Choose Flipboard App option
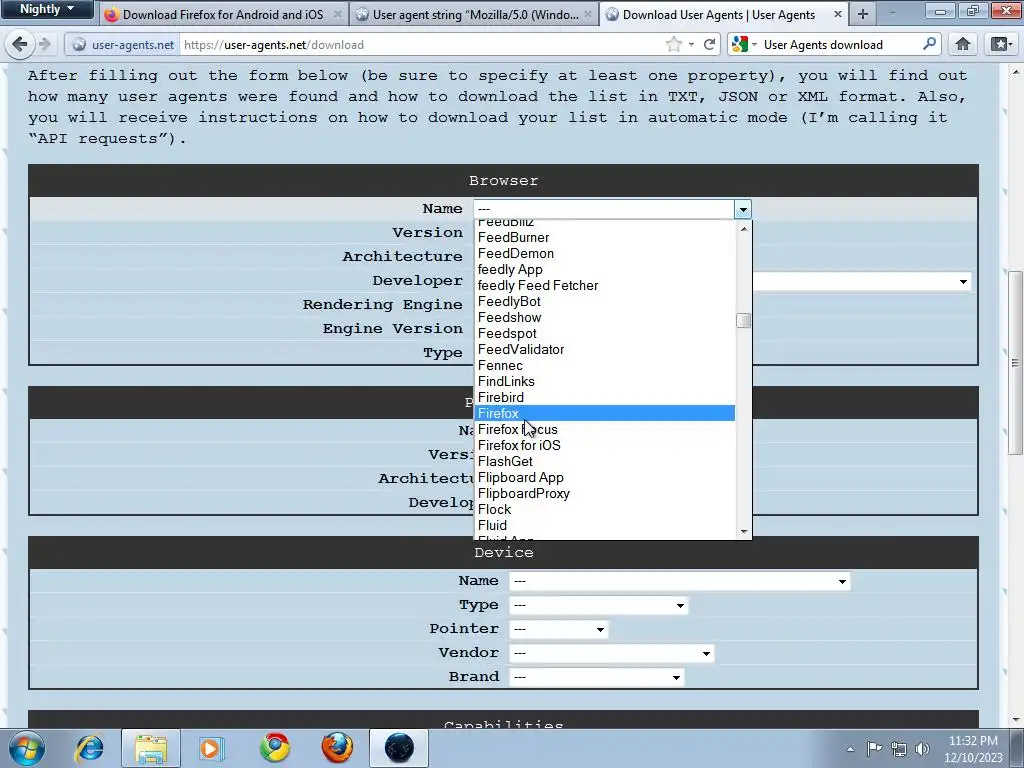 point(605,477)
